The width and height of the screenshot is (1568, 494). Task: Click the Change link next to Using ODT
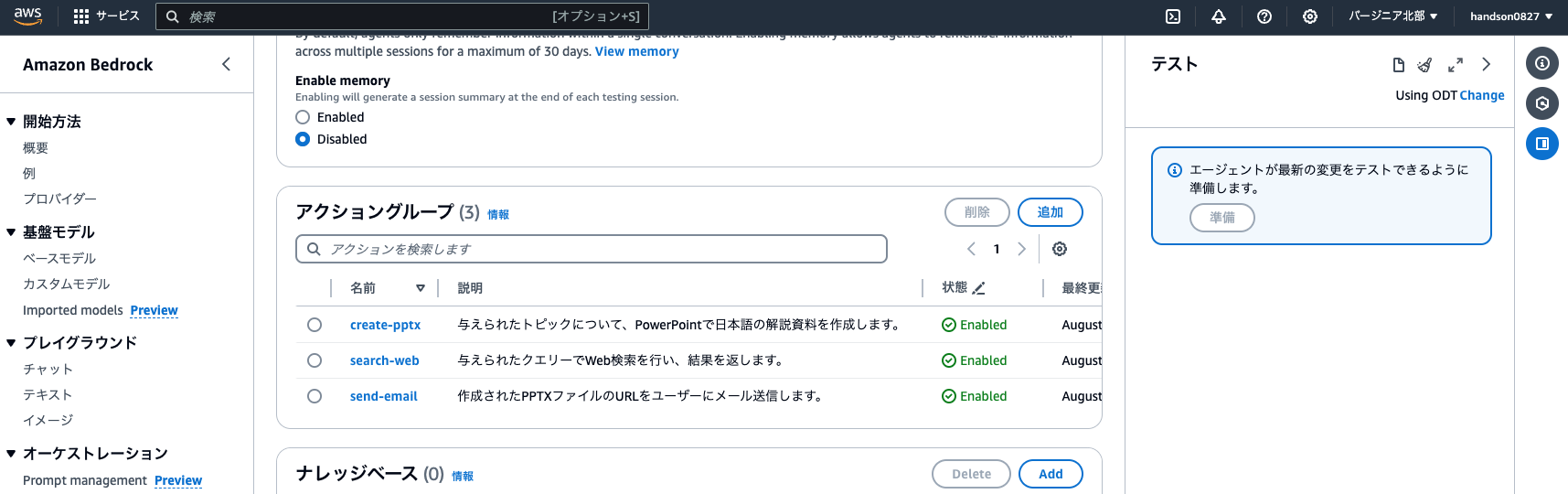1482,95
